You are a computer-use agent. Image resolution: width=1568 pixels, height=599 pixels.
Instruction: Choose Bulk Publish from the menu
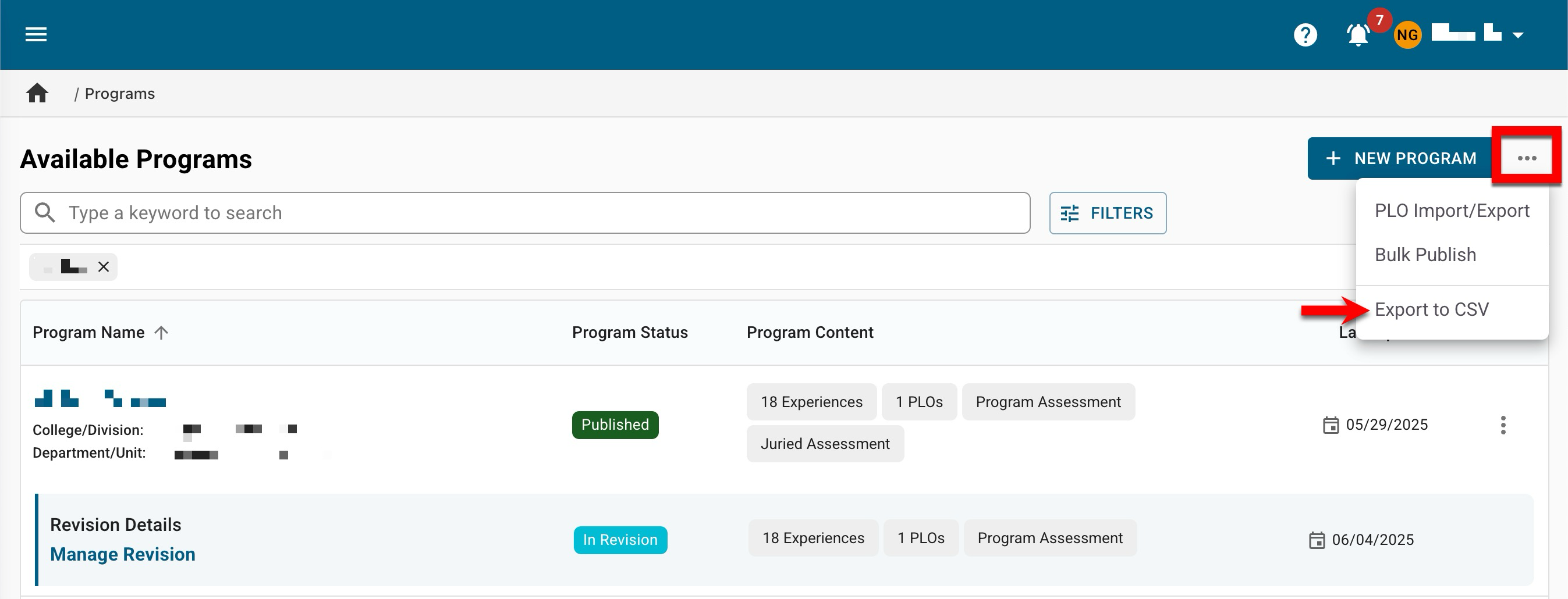tap(1425, 255)
